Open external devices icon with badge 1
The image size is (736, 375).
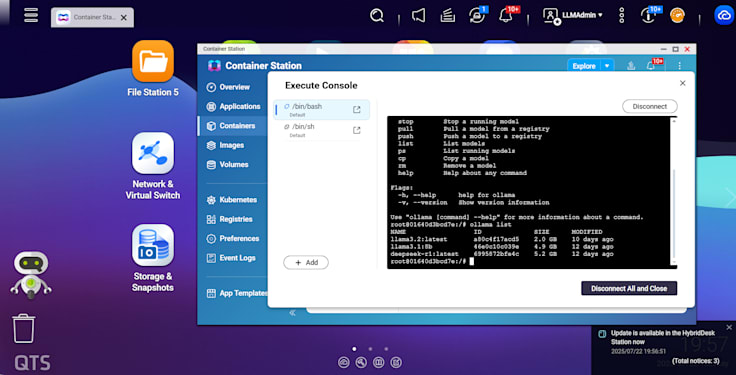coord(478,15)
